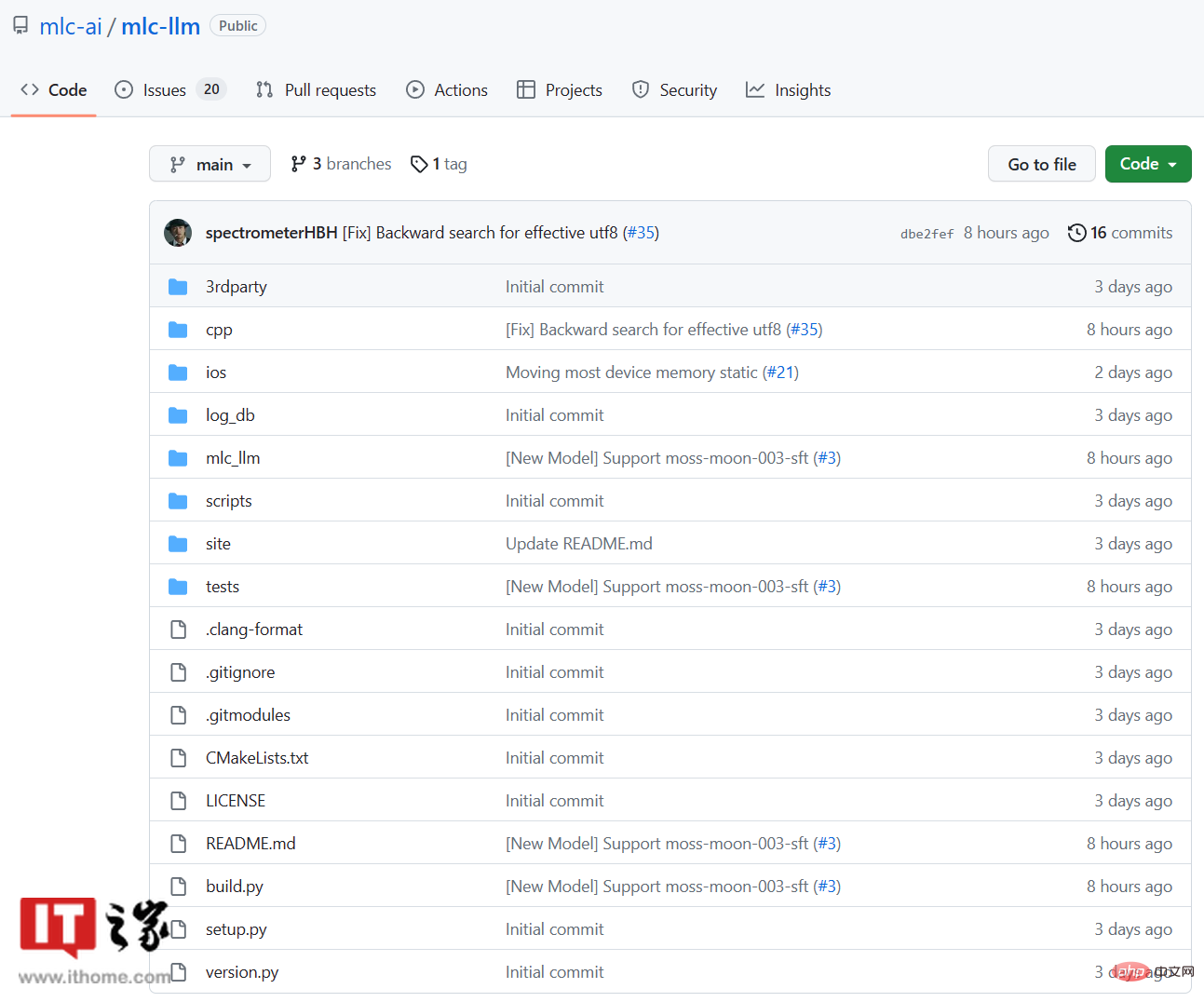Click the tests folder icon

[x=178, y=587]
